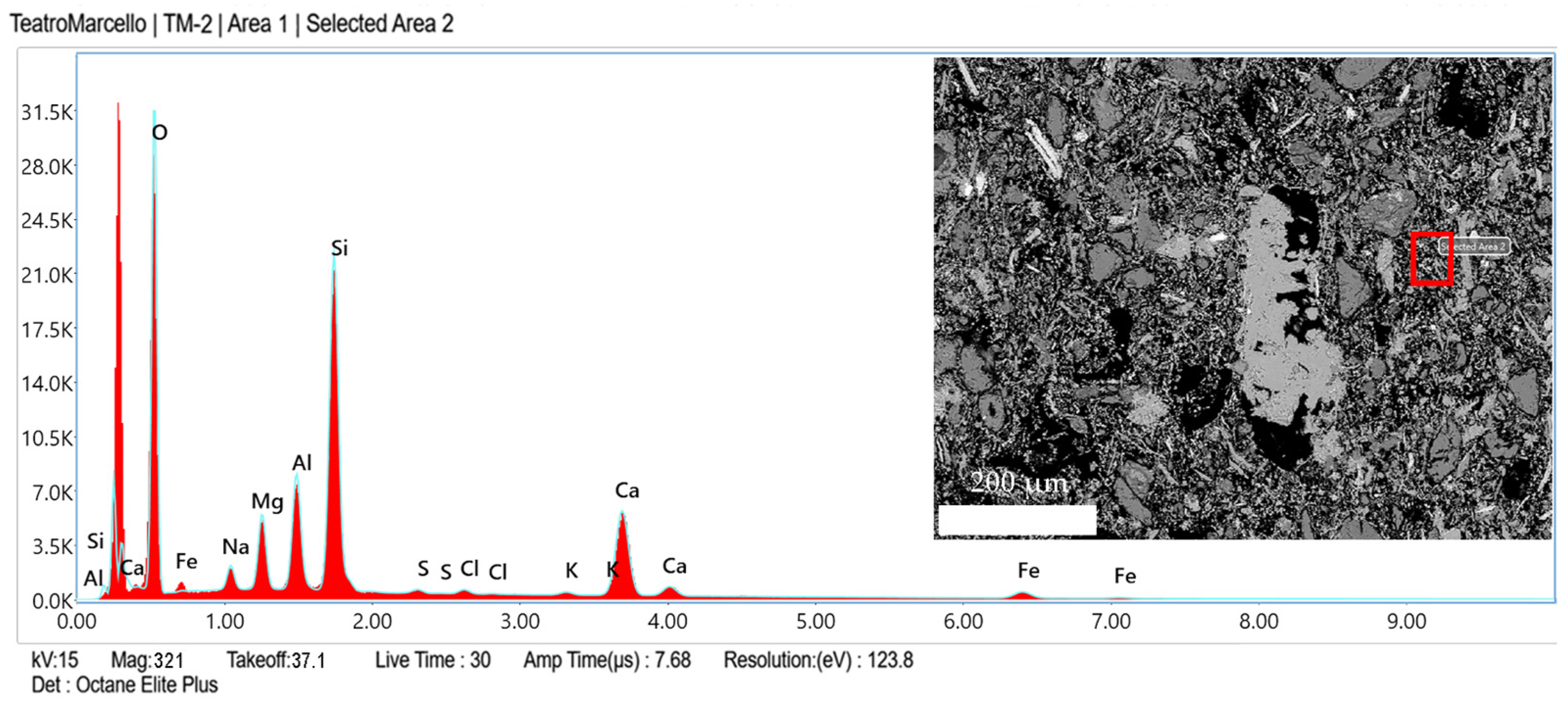Image resolution: width=1568 pixels, height=706 pixels.
Task: Select the Mg peak label
Action: point(267,502)
